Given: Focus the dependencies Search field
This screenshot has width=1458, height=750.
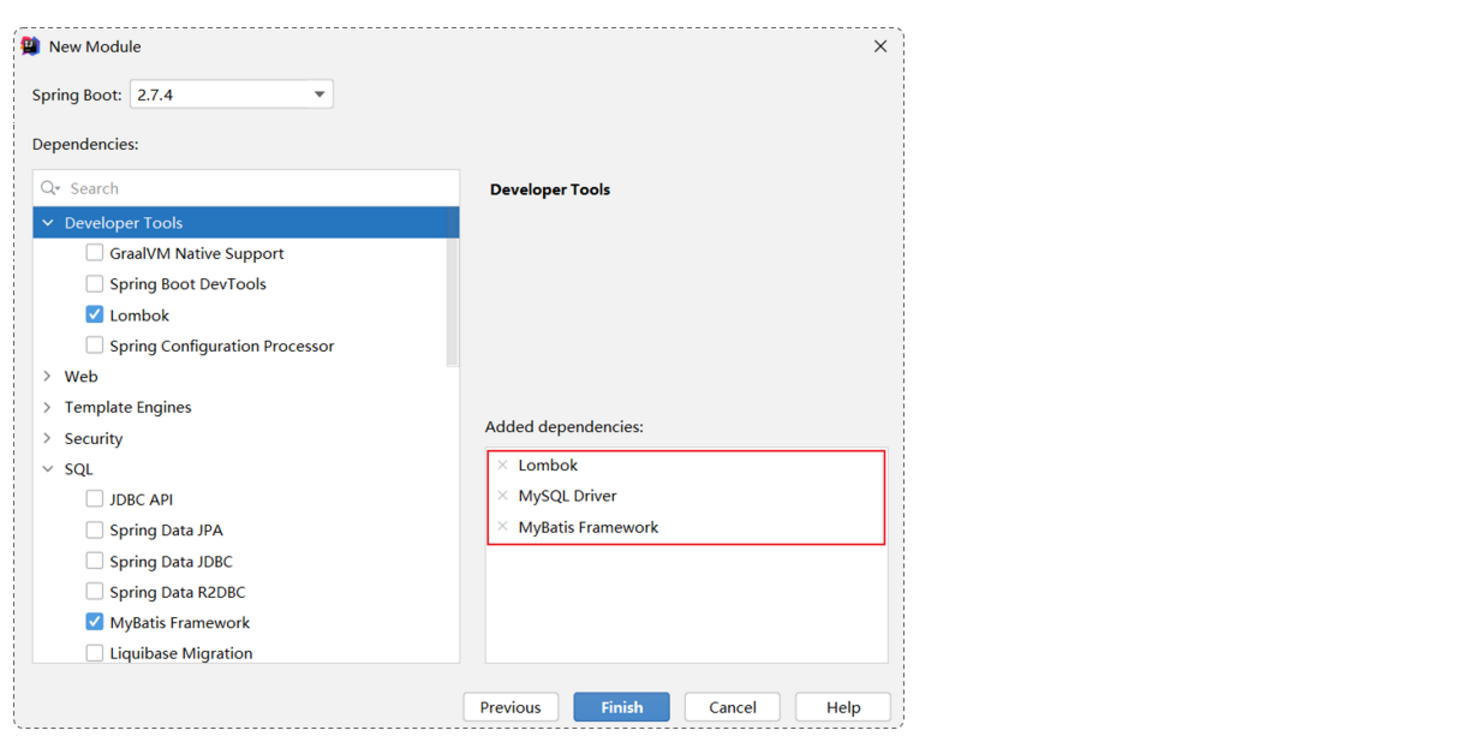Looking at the screenshot, I should click(x=246, y=188).
